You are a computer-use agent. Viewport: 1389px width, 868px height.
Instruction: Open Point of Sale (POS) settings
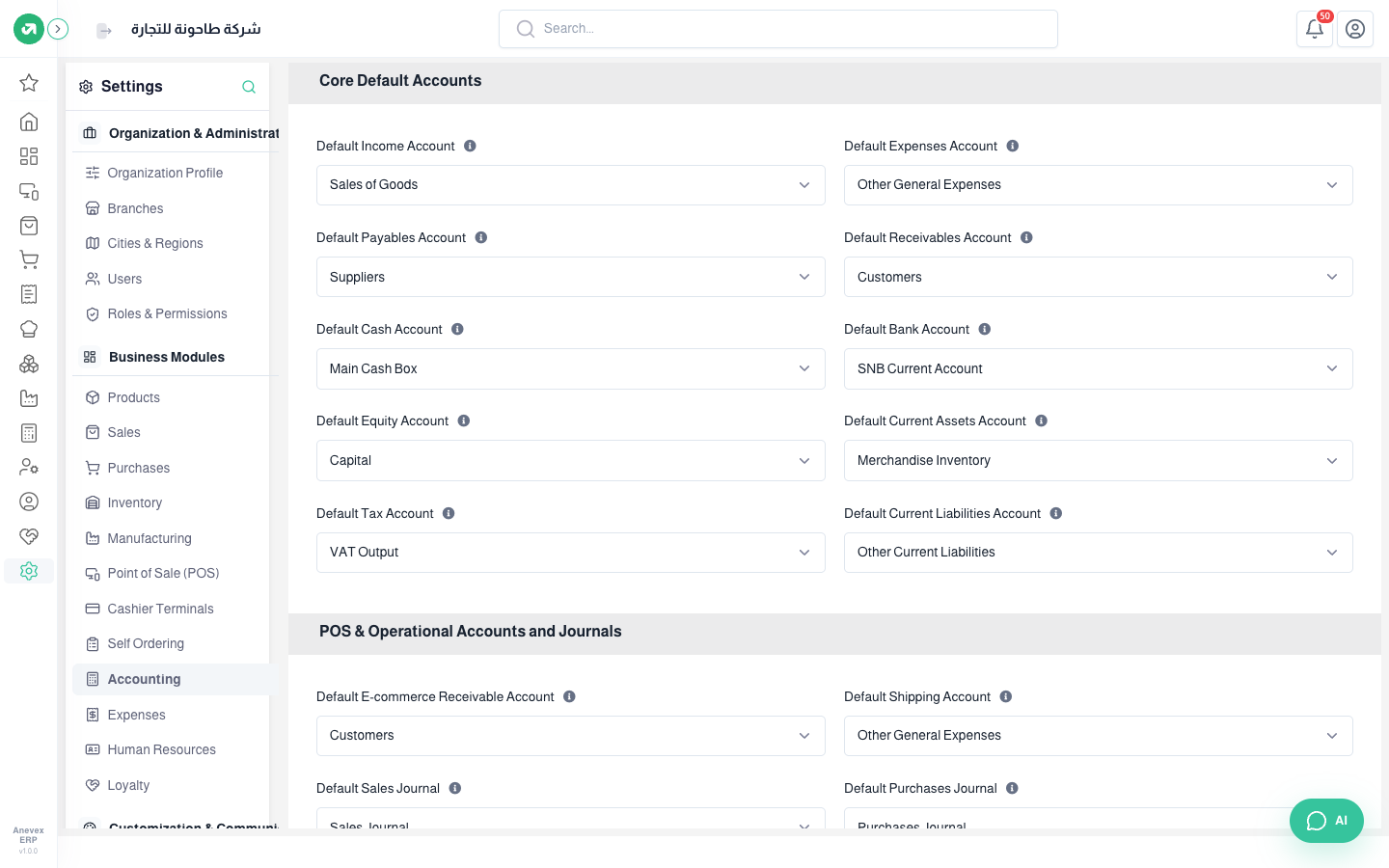tap(163, 573)
